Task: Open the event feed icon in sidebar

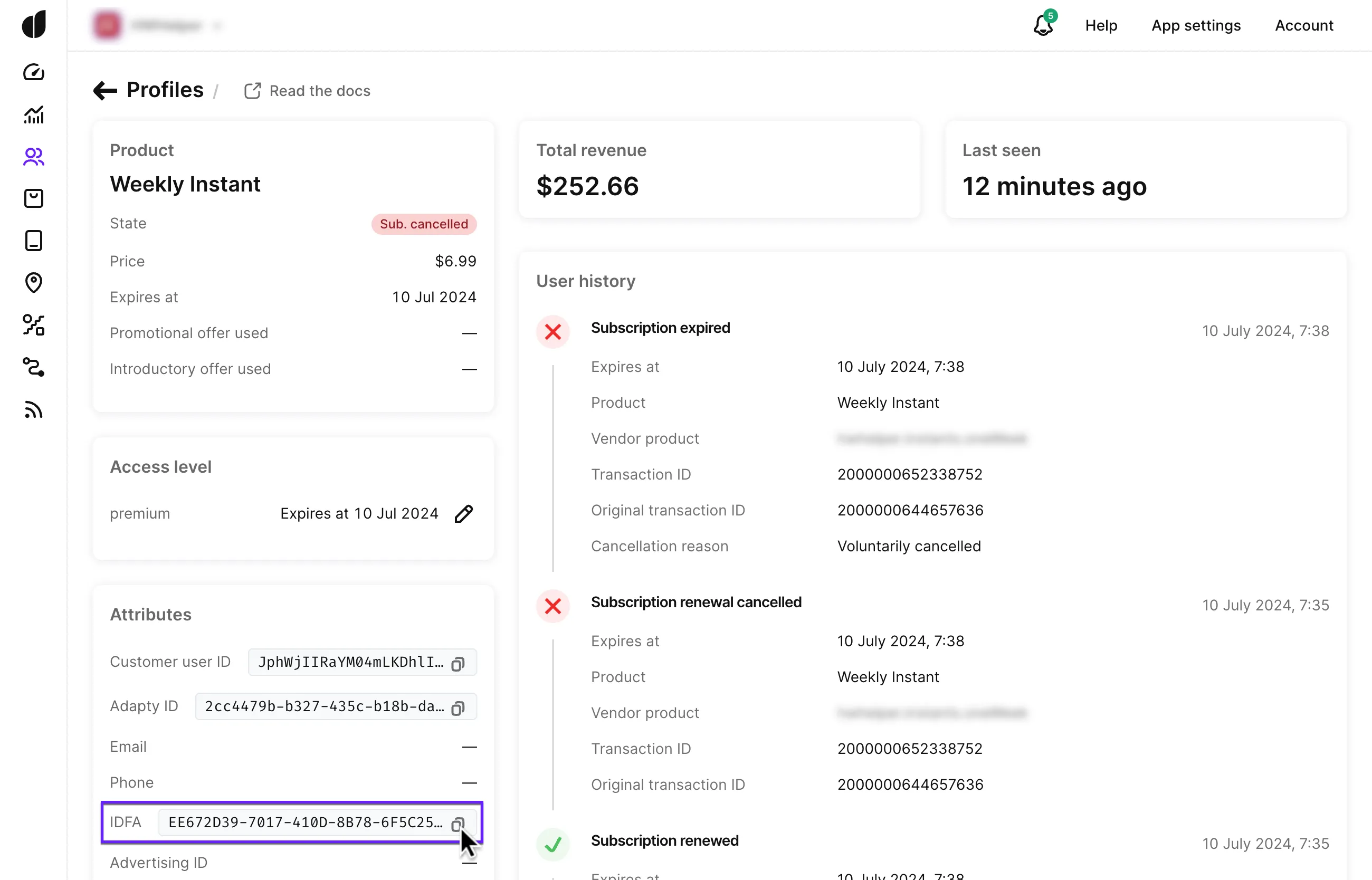Action: click(34, 410)
